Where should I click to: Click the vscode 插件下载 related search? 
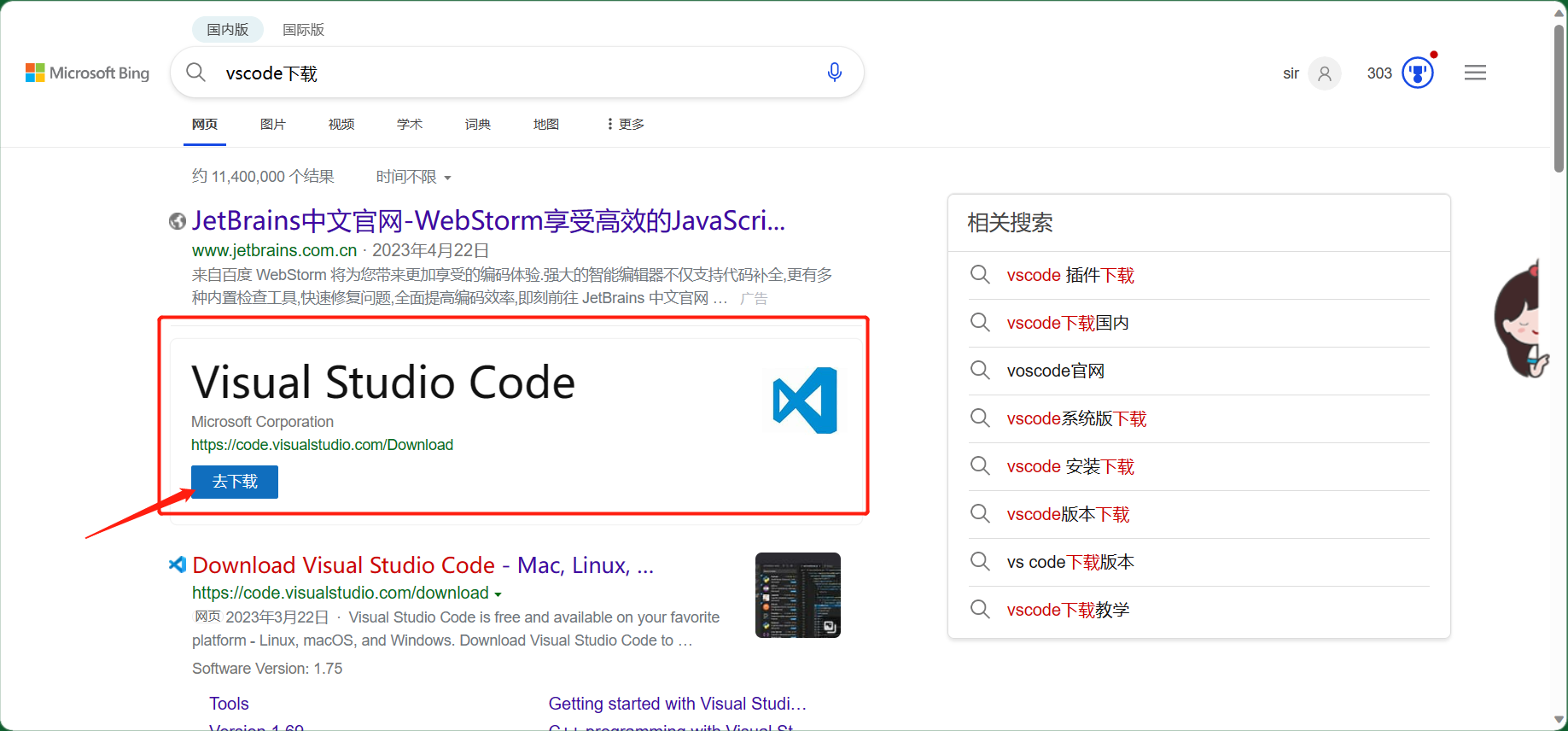pyautogui.click(x=1070, y=275)
